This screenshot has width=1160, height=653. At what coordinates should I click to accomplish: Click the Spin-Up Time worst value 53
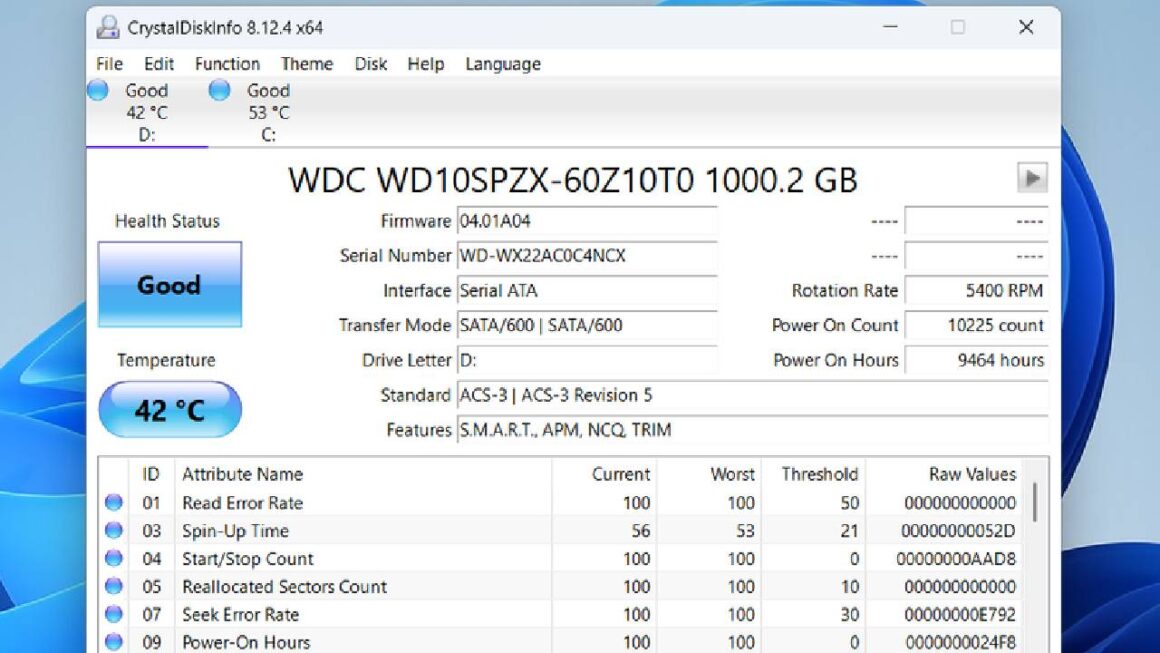click(745, 531)
